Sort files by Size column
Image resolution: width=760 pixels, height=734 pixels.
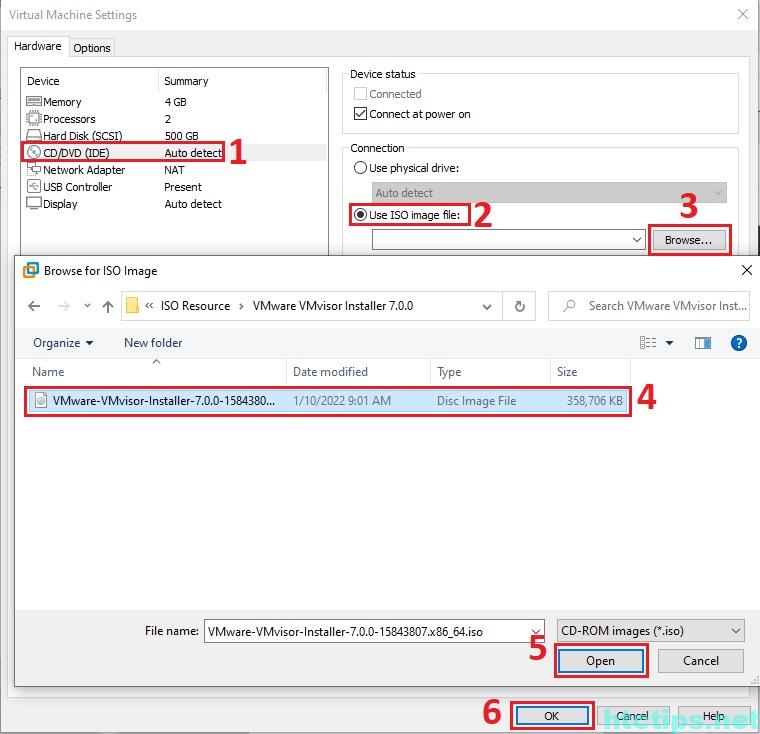point(590,371)
